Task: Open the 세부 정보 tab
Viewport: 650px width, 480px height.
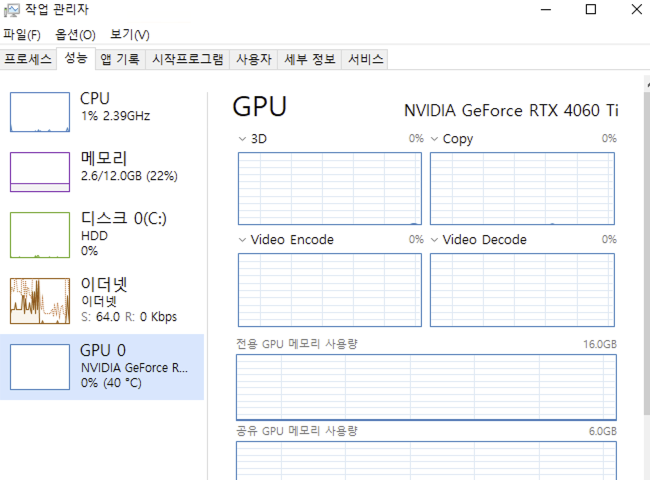Action: point(310,59)
